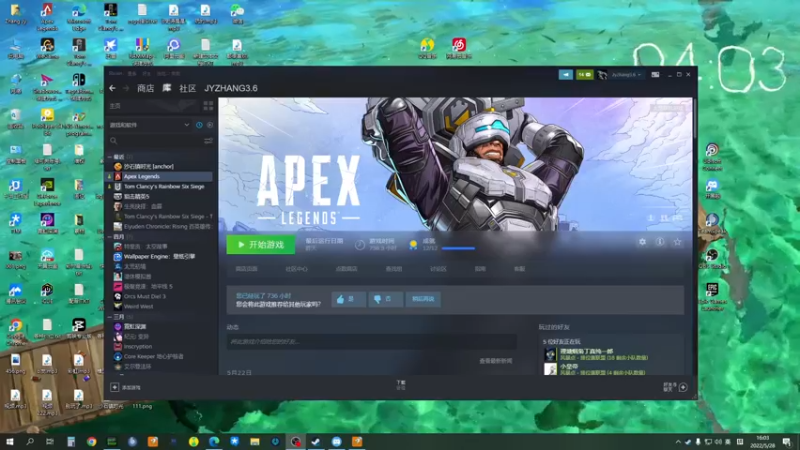Screen dimensions: 800x450
Task: Expand the games and software filter dropdown
Action: (149, 125)
